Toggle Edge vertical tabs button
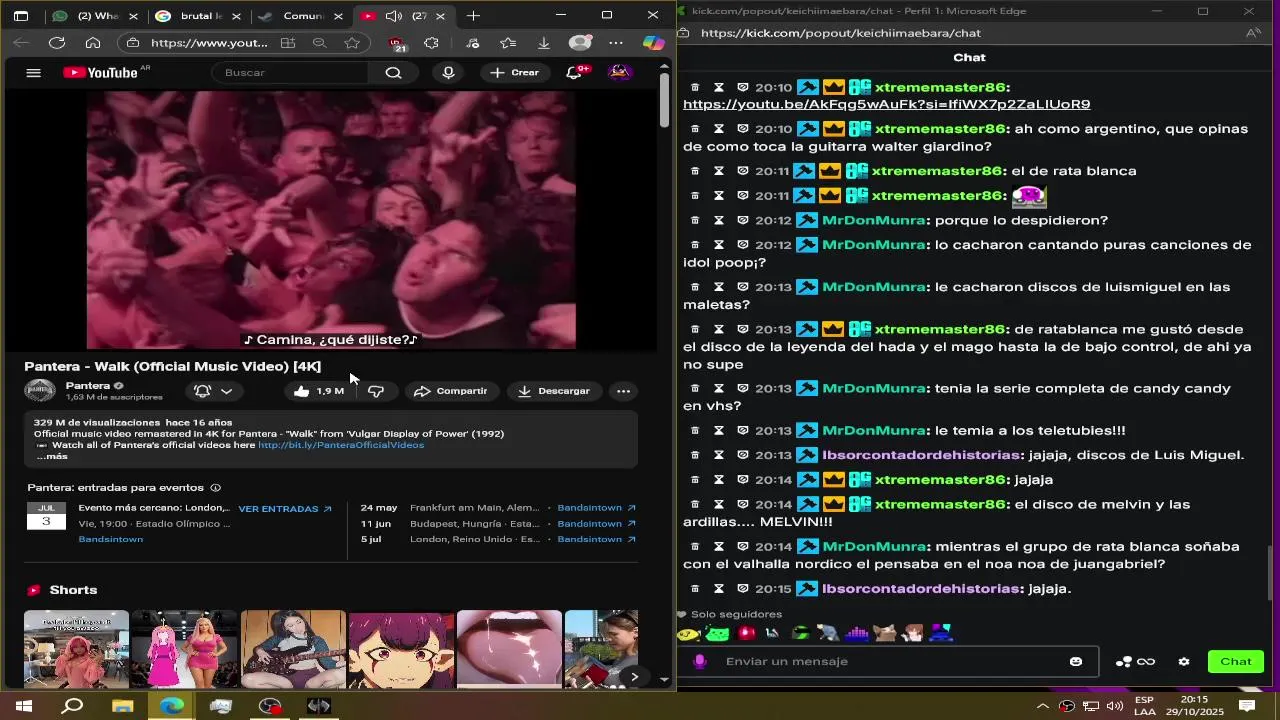The height and width of the screenshot is (720, 1280). pos(21,16)
